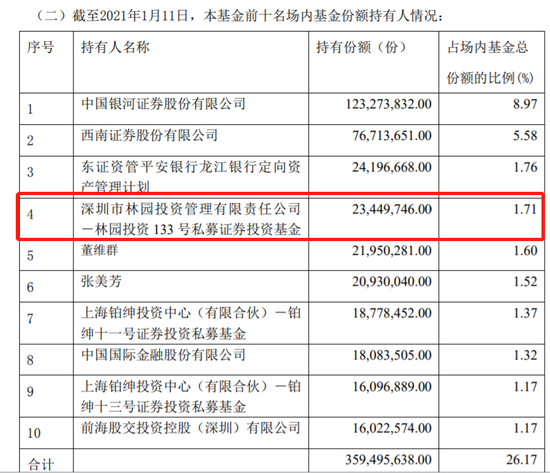Click the percentage 1.32

[525, 355]
